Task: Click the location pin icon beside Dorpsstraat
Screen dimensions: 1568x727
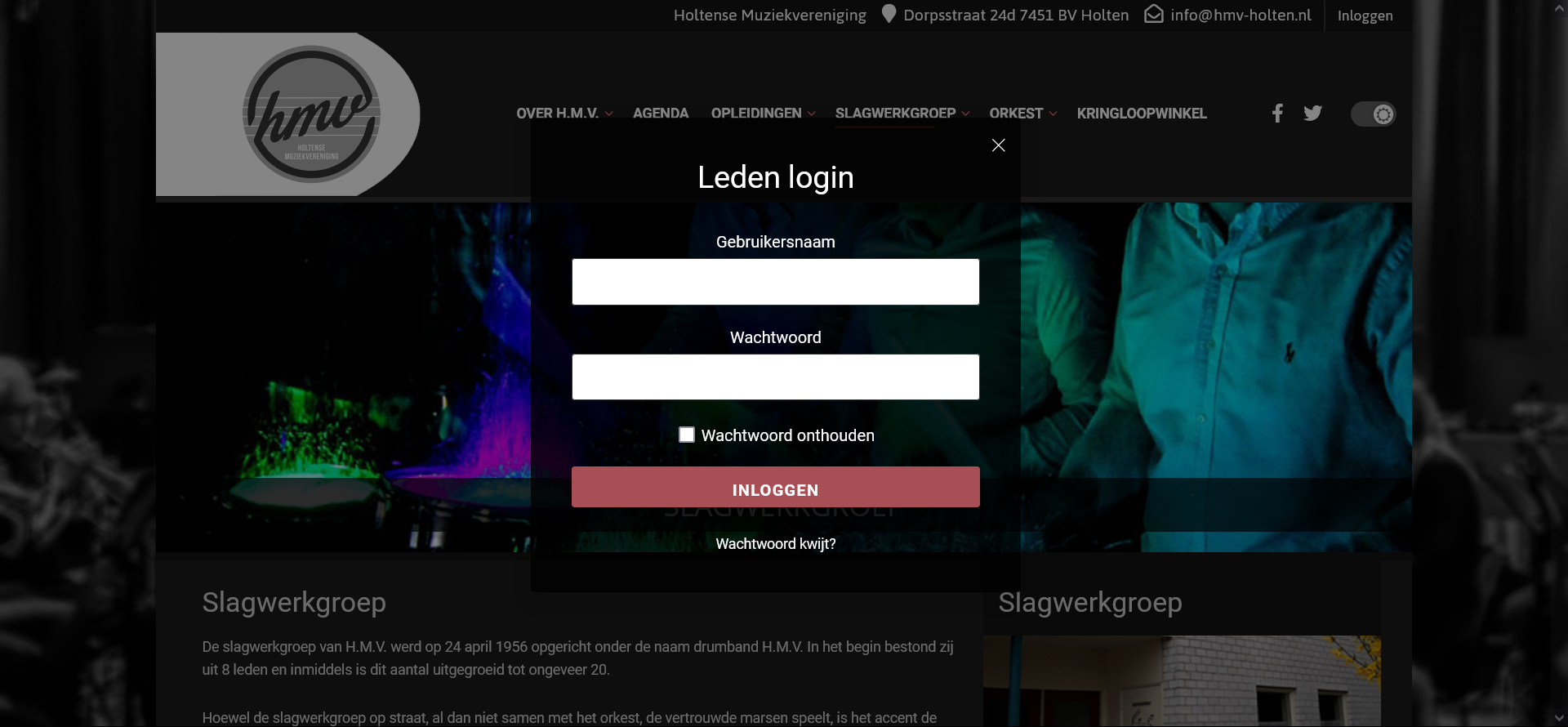Action: click(x=889, y=14)
